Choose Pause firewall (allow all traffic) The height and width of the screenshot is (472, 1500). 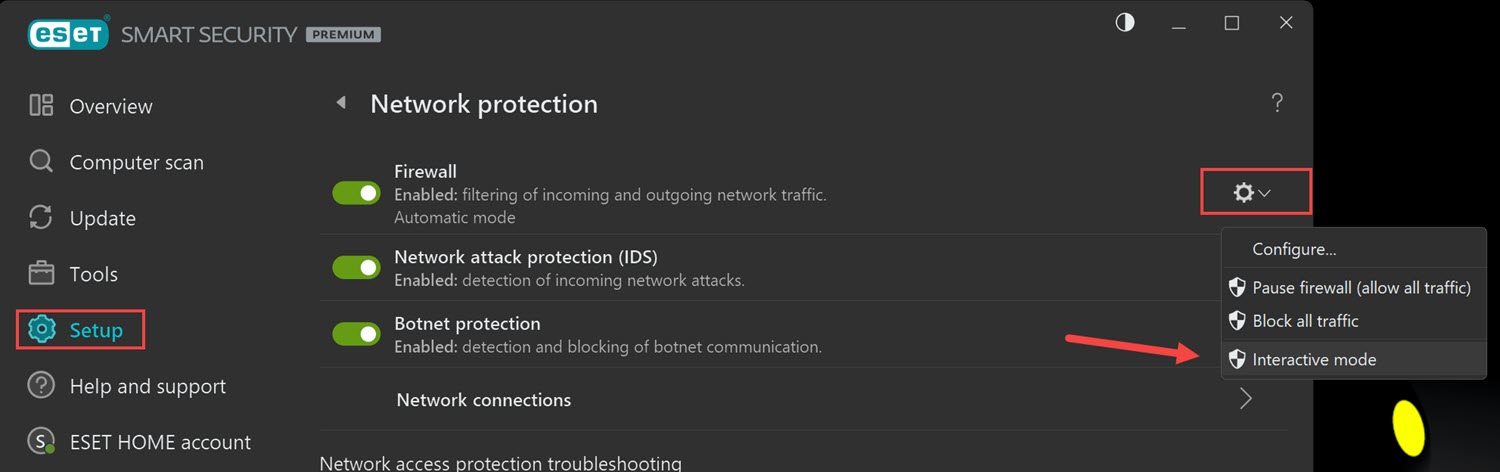click(1361, 288)
